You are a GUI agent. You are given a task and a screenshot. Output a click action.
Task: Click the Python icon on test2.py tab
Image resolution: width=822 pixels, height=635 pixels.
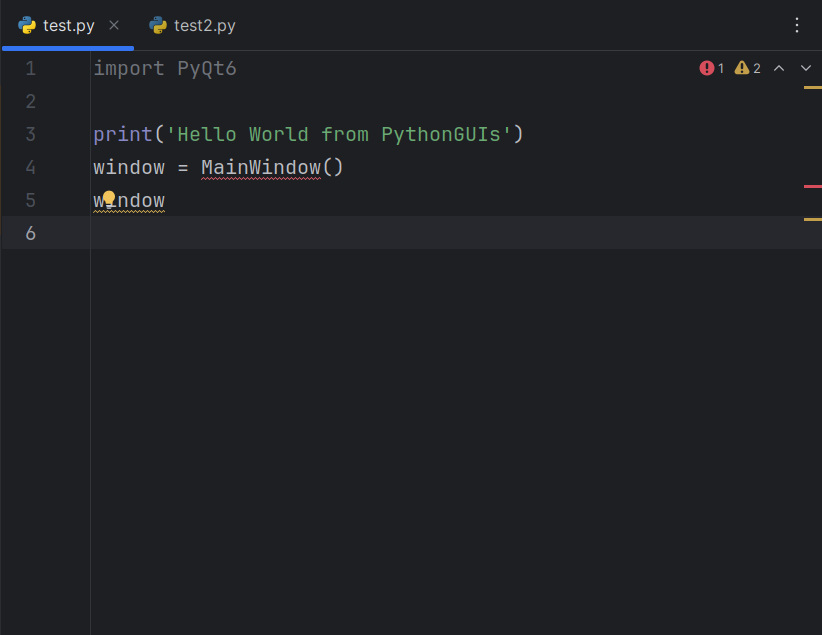click(158, 25)
